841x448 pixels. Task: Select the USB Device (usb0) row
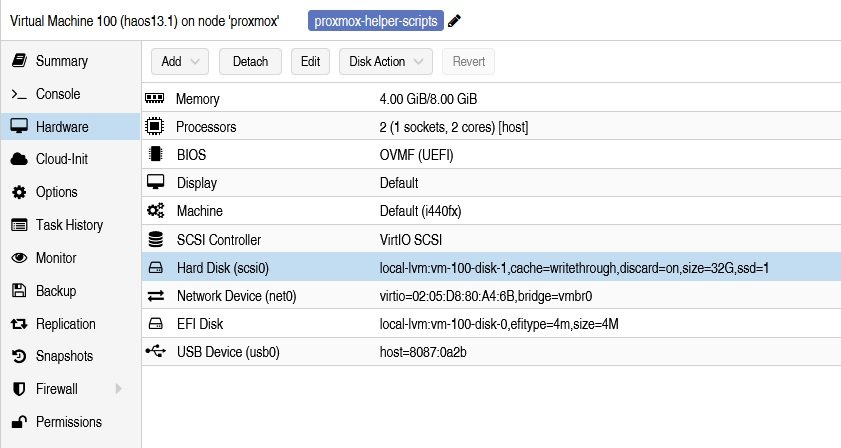[x=490, y=352]
